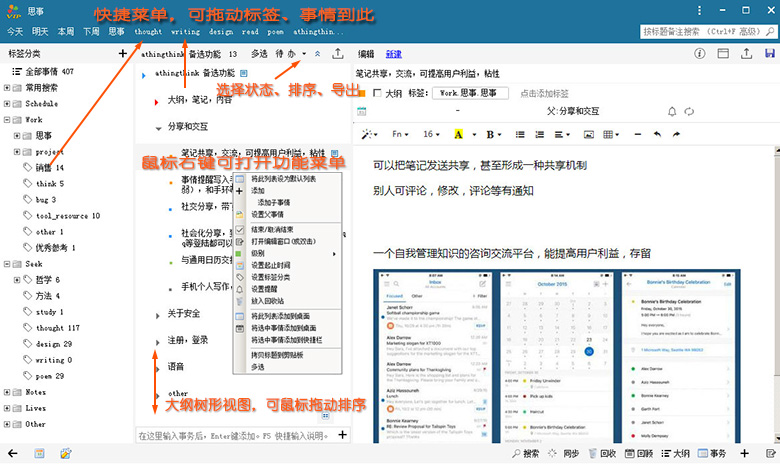Viewport: 780px width, 464px height.
Task: Redo the edit in editor toolbar
Action: [x=676, y=134]
